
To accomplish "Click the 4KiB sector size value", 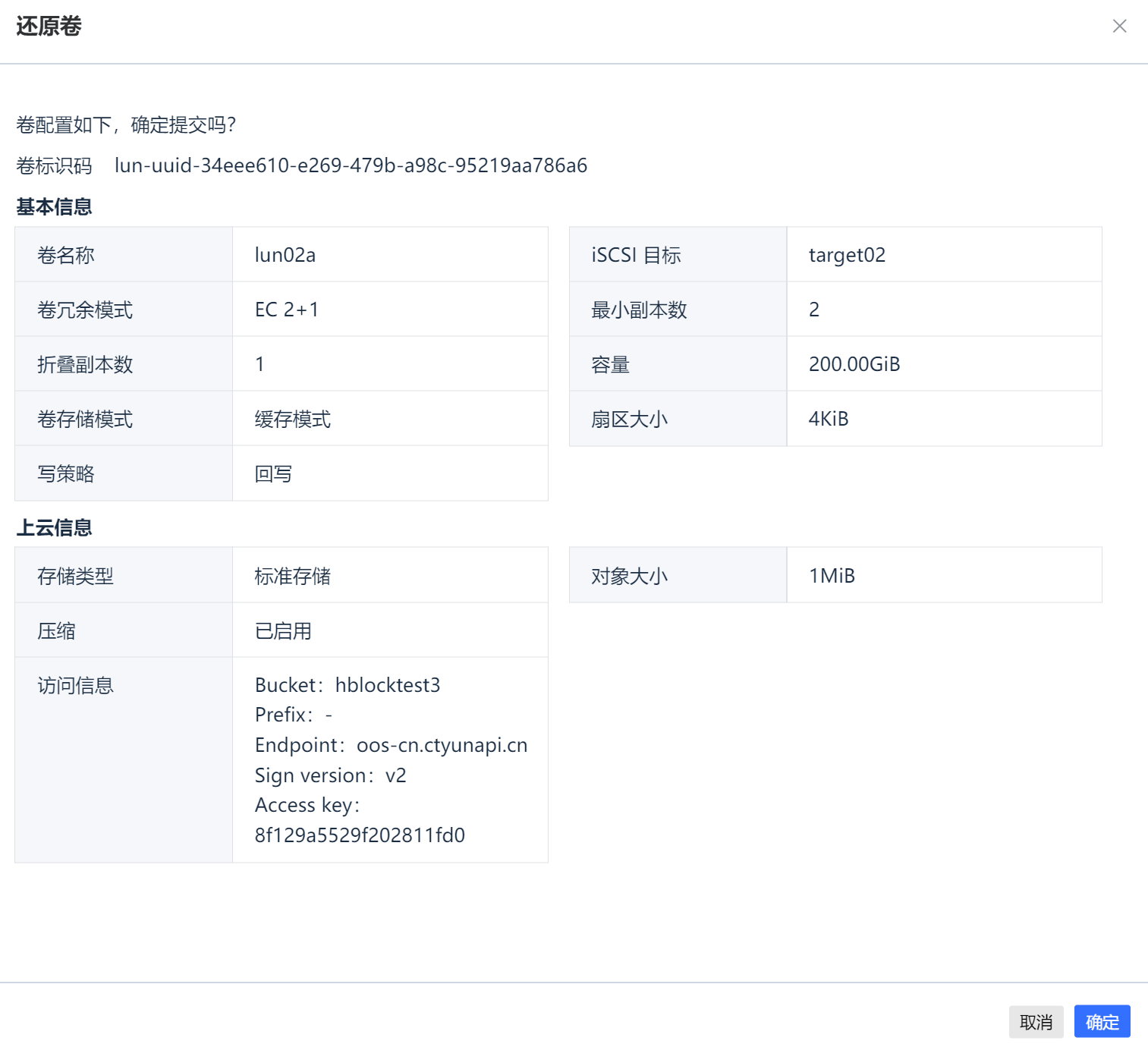I will click(829, 419).
